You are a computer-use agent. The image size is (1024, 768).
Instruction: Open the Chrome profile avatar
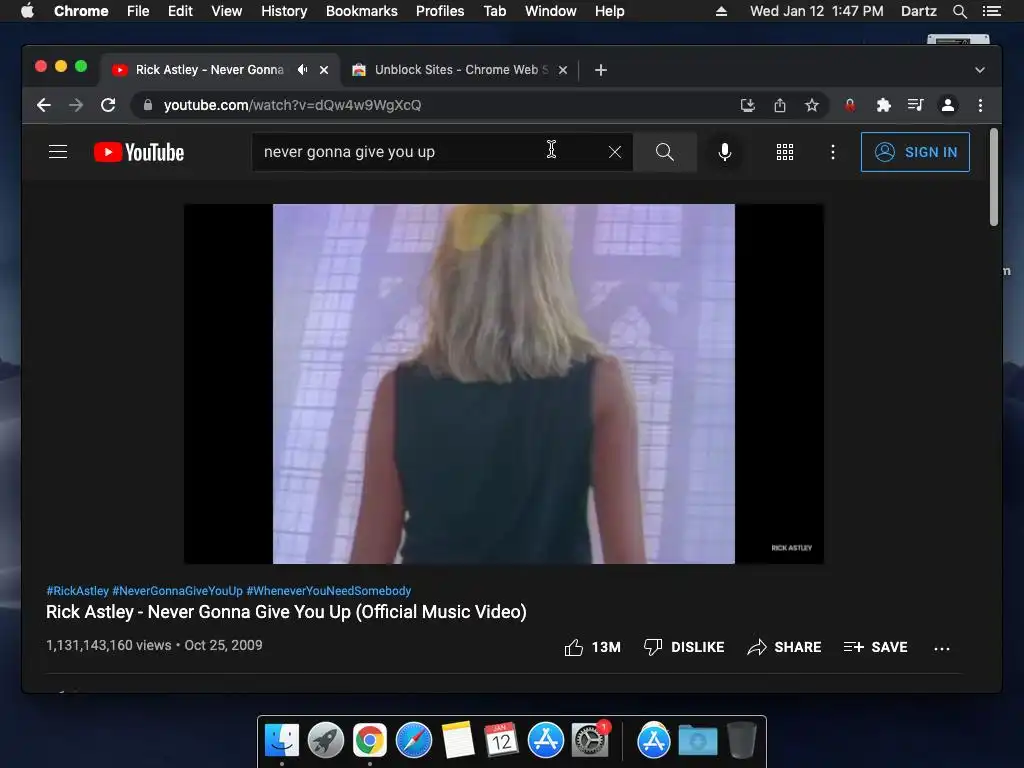pos(948,105)
